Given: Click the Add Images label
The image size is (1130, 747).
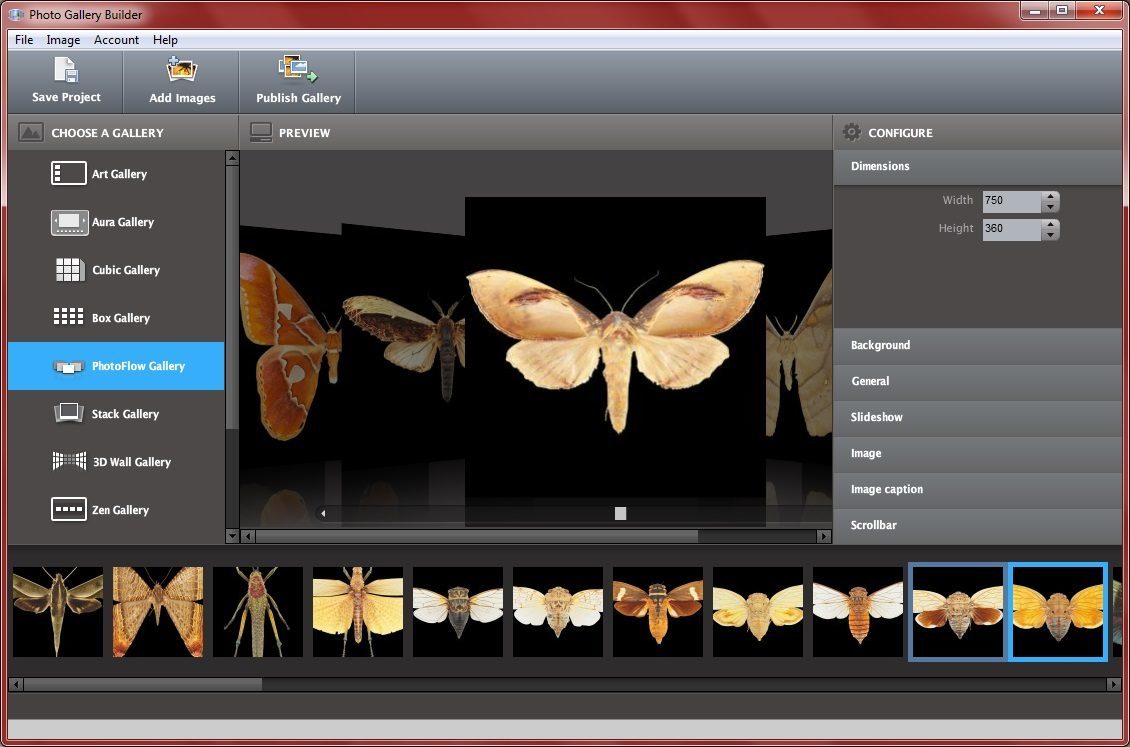Looking at the screenshot, I should coord(182,98).
